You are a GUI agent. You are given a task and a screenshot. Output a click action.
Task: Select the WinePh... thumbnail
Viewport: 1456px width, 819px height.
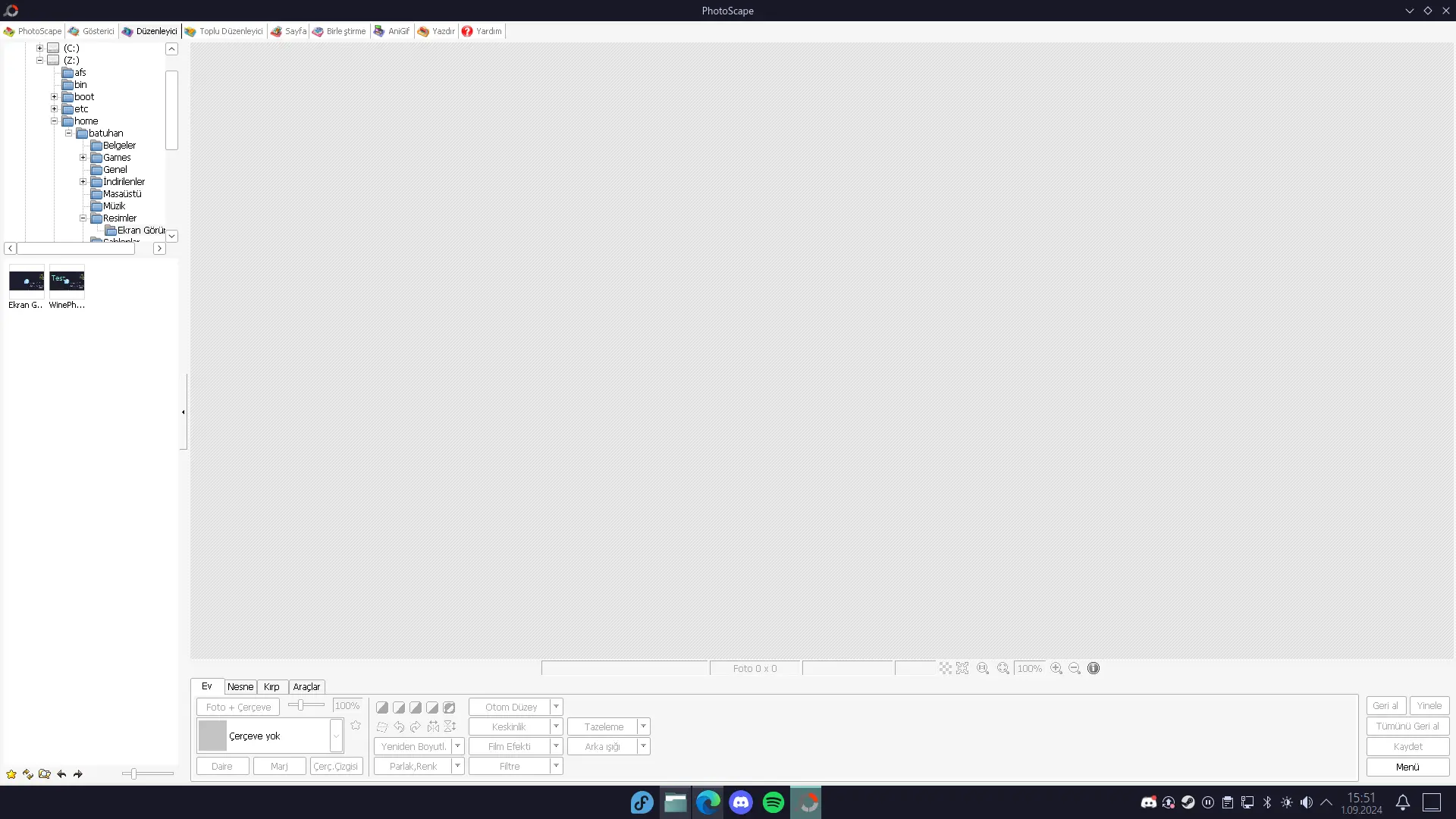(x=67, y=288)
